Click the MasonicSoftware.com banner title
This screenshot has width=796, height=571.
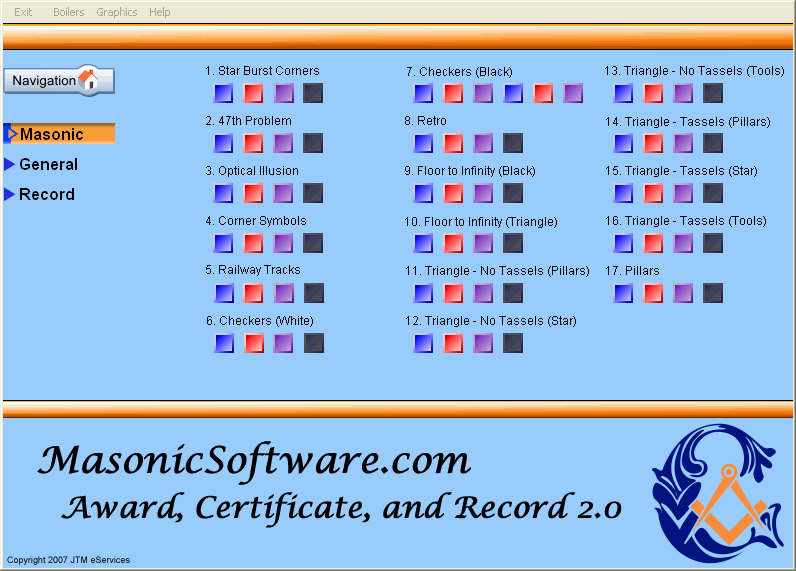click(254, 461)
